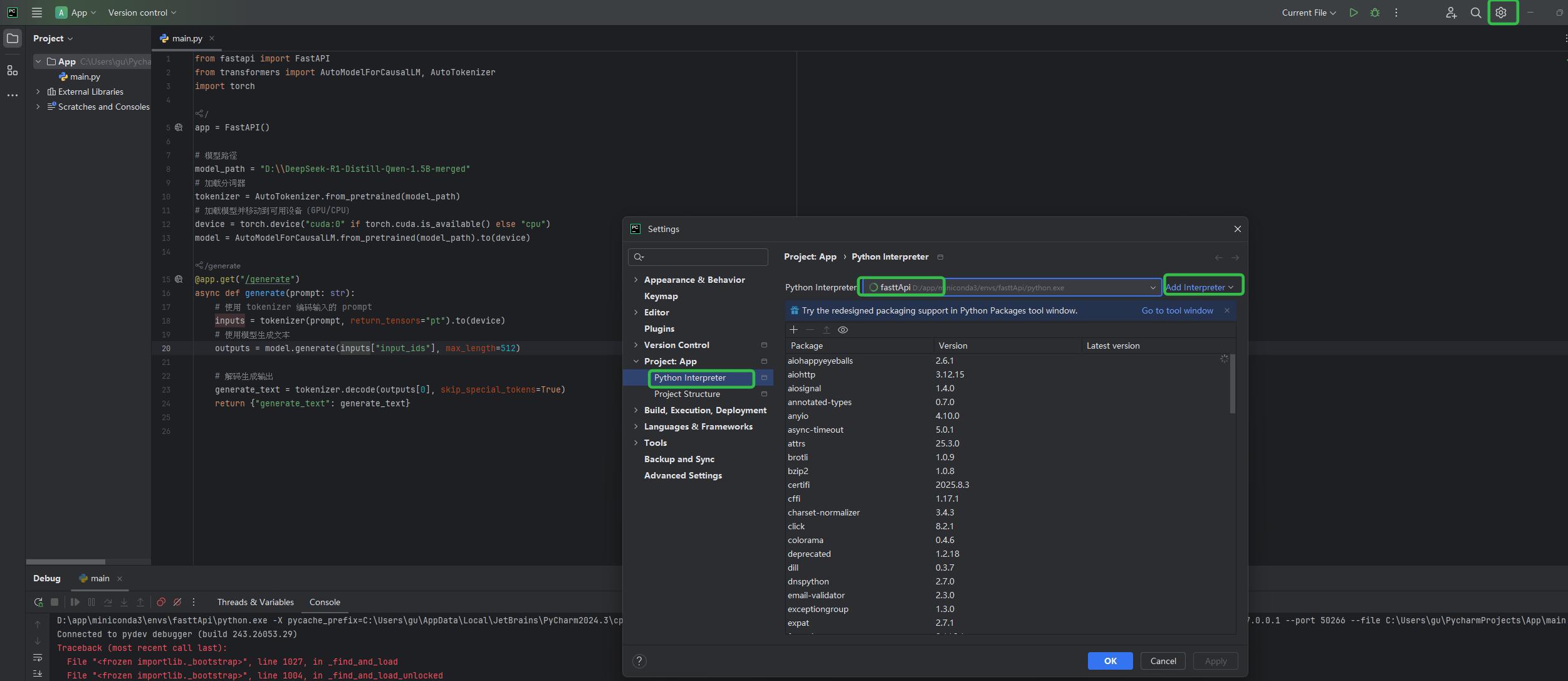The image size is (1568, 681).
Task: Click the gutter icon at line 5
Action: click(179, 127)
